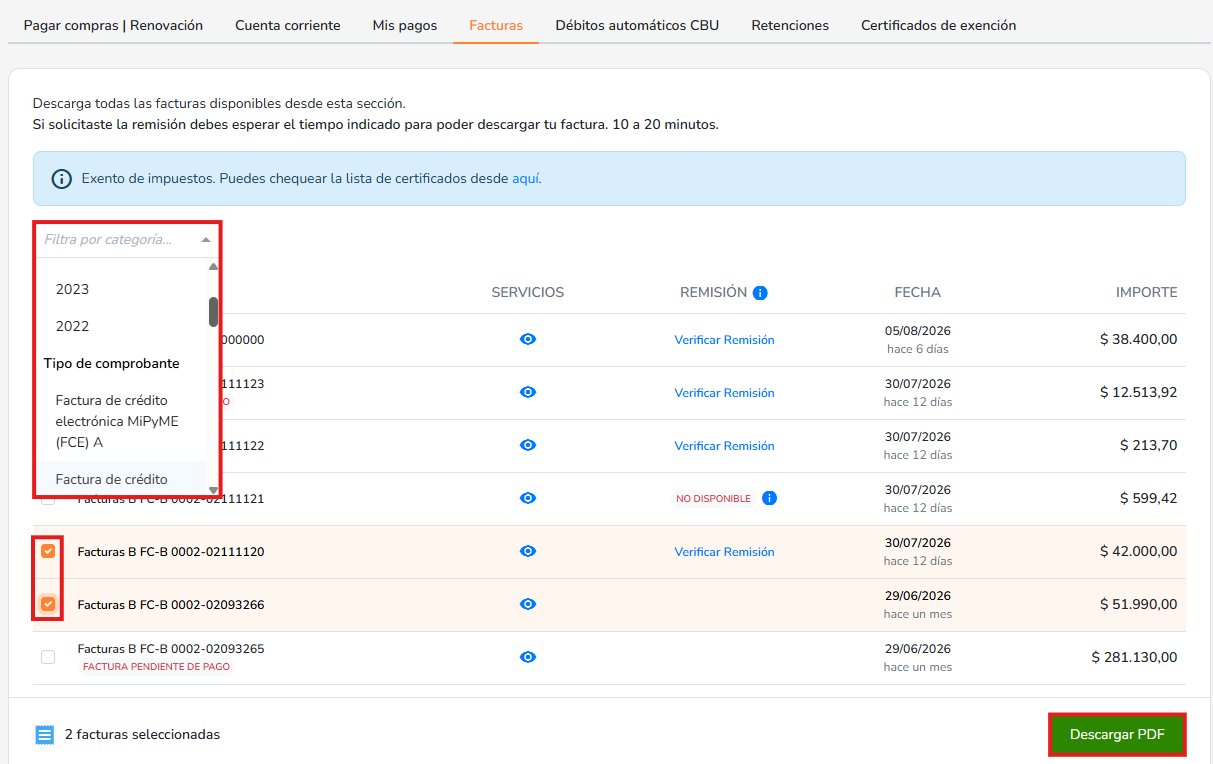Click dropdown list scroll down arrow

click(x=213, y=489)
